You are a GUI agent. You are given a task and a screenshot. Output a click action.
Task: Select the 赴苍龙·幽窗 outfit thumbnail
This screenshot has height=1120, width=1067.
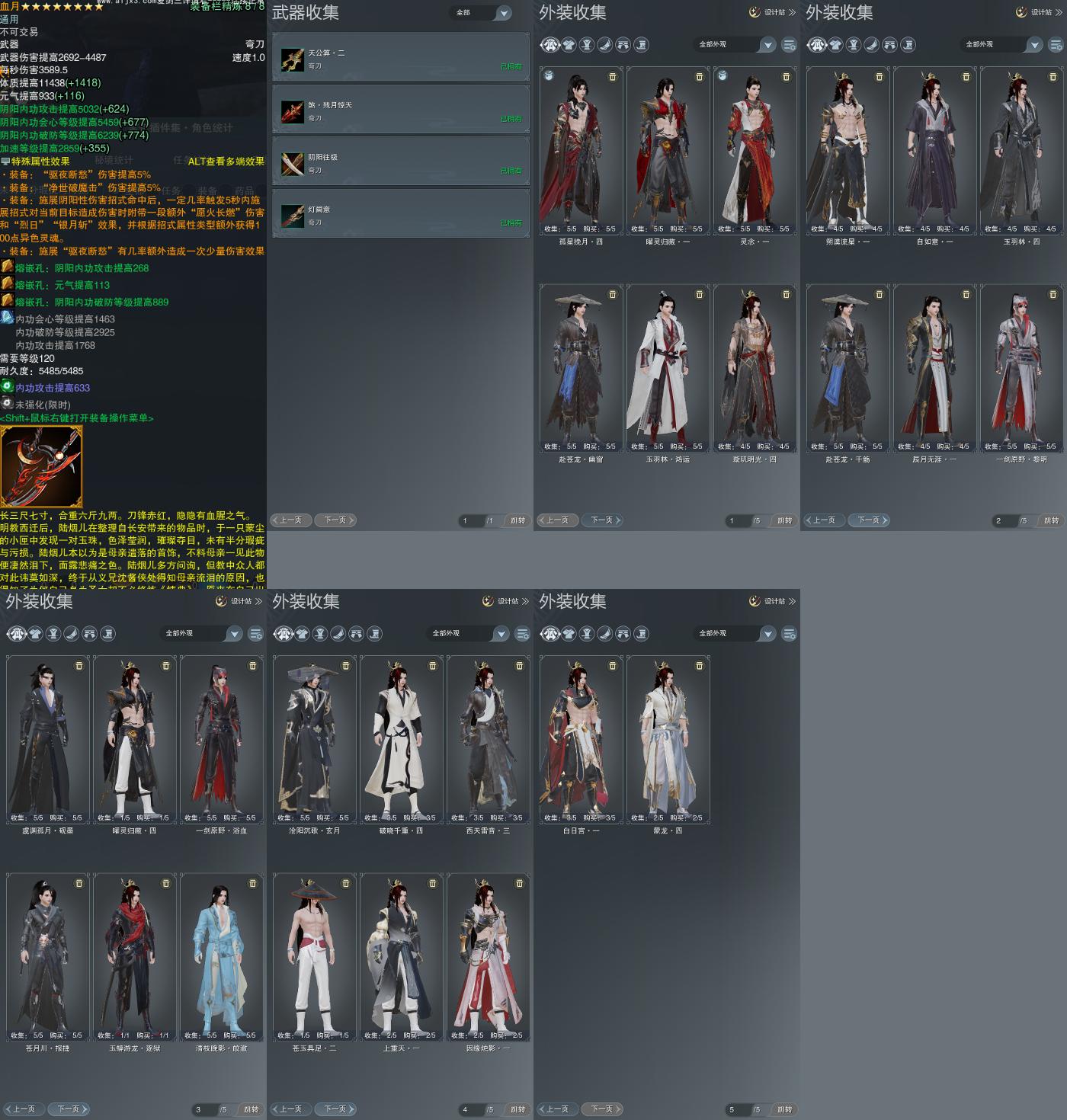tap(582, 368)
